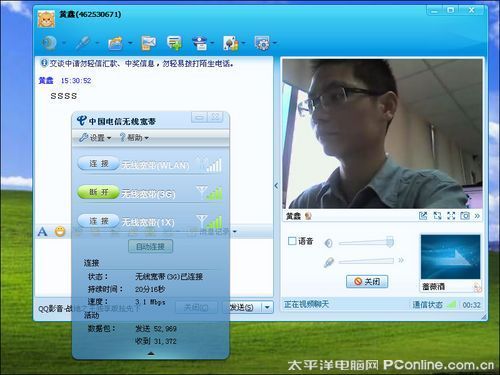The image size is (500, 375).
Task: Open the 设置 settings dropdown menu
Action: 95,138
